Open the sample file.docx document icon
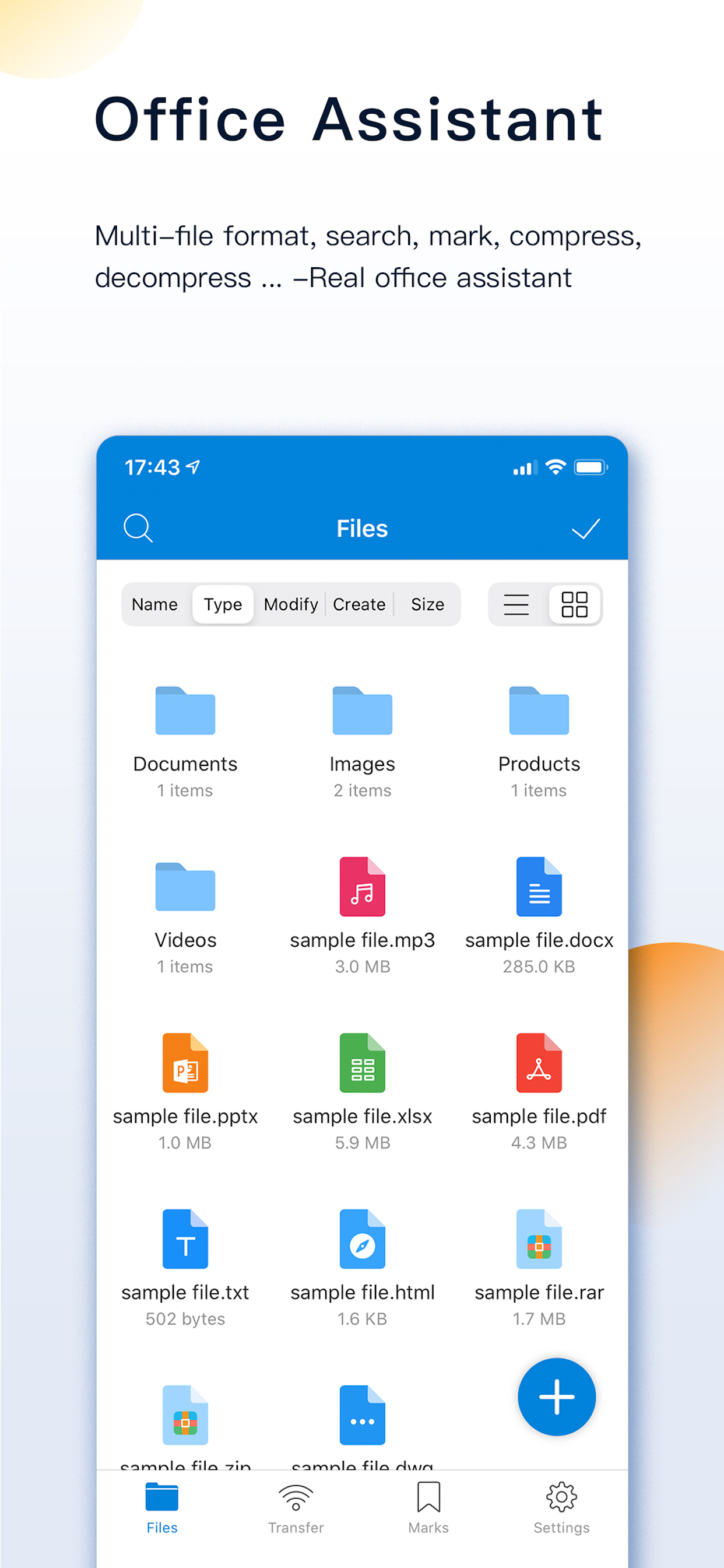724x1568 pixels. tap(539, 886)
